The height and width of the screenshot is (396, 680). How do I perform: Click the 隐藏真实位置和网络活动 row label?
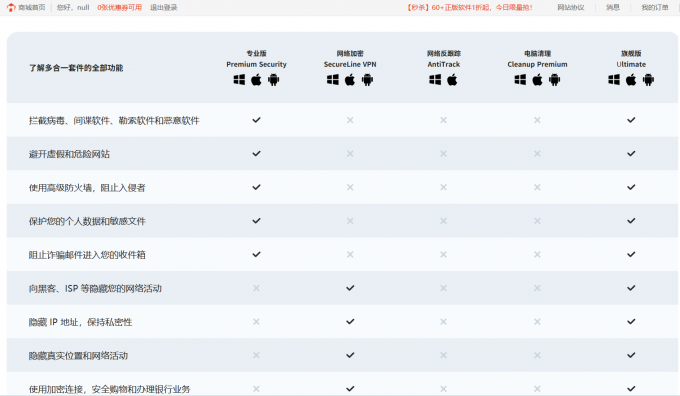(78, 356)
